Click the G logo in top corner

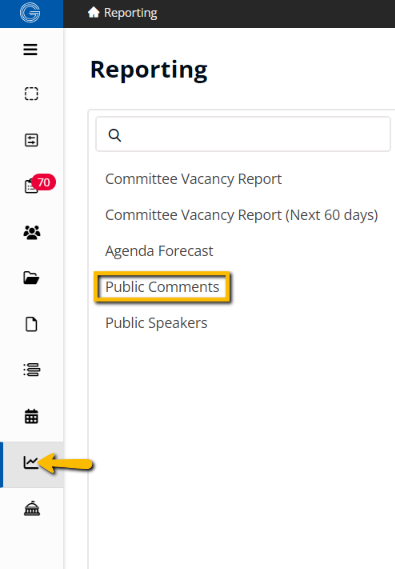click(30, 13)
